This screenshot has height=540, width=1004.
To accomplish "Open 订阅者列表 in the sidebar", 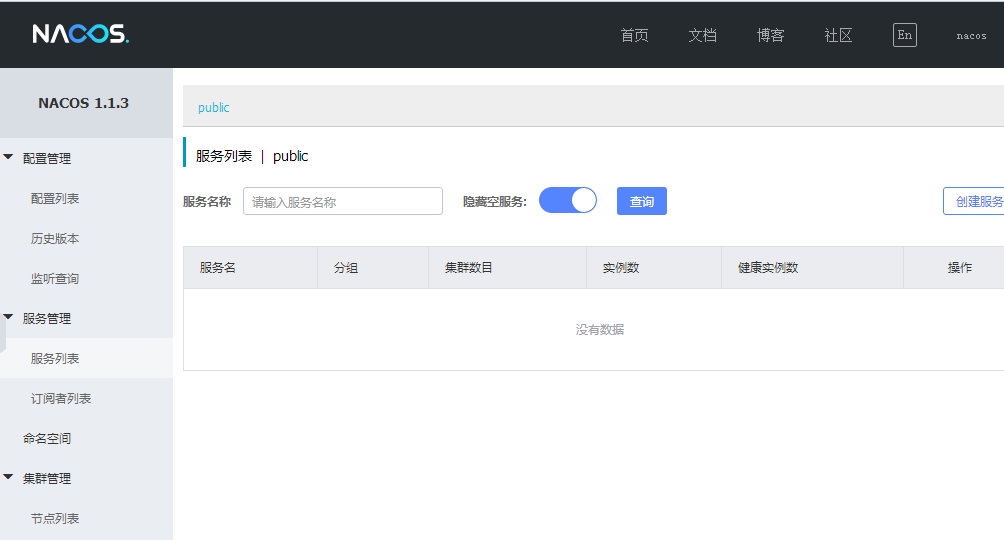I will [61, 398].
